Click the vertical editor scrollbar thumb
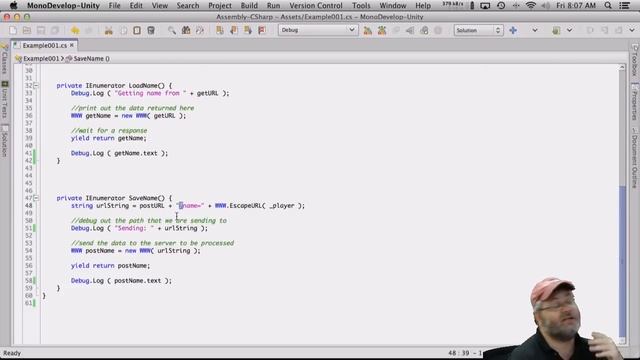 point(622,260)
